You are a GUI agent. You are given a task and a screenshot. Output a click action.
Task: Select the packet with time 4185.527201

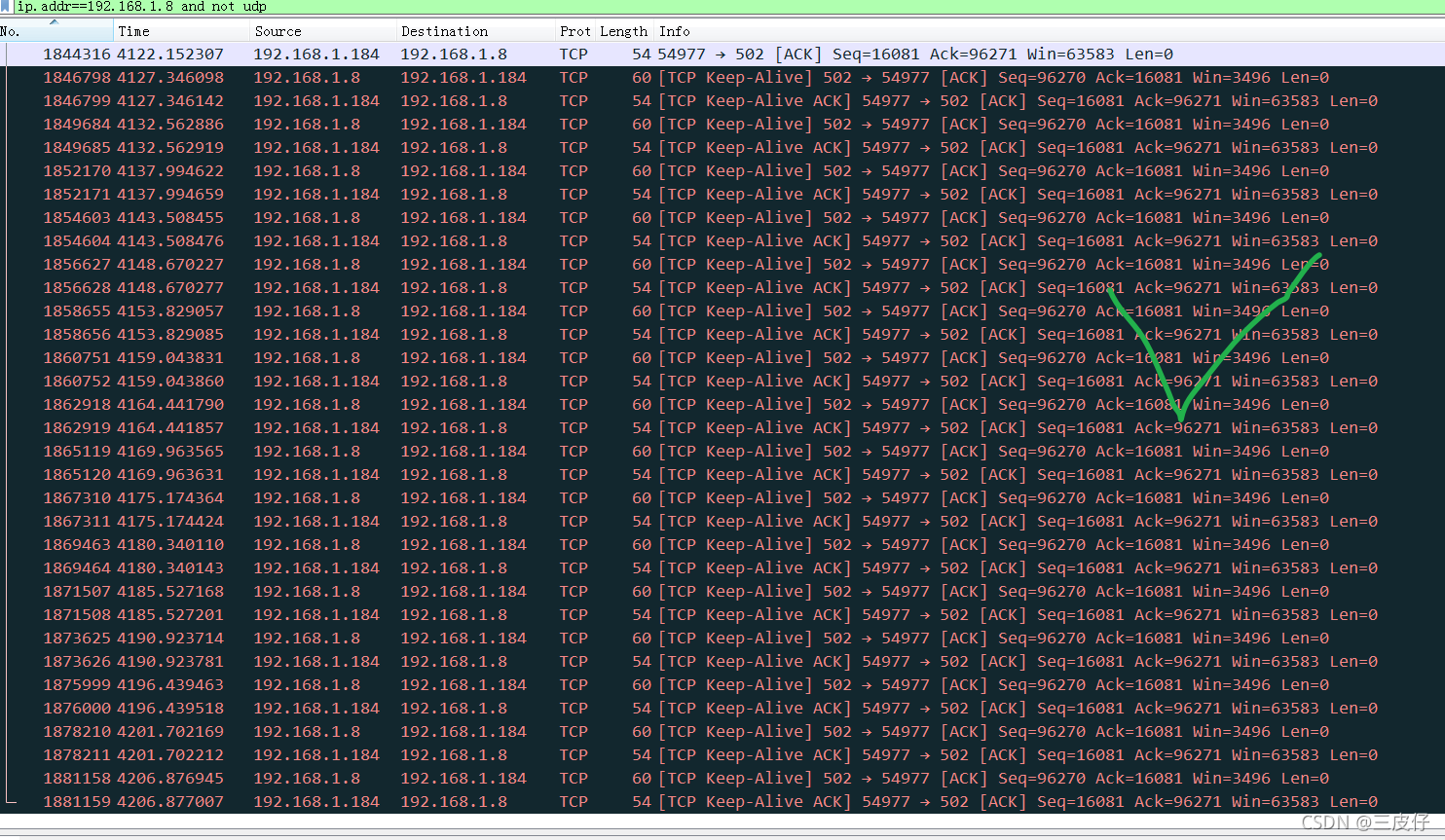(722, 615)
